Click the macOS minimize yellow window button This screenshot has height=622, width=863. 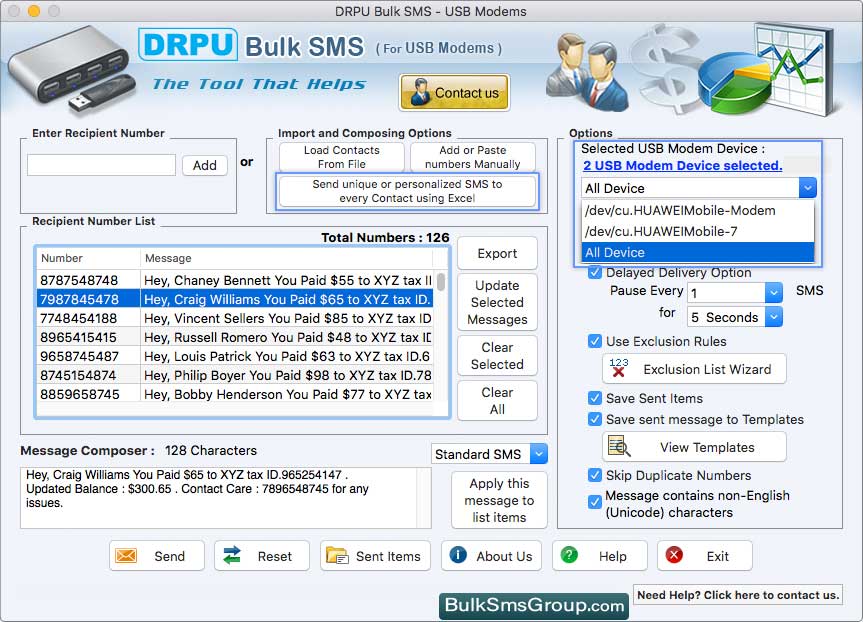pyautogui.click(x=34, y=11)
